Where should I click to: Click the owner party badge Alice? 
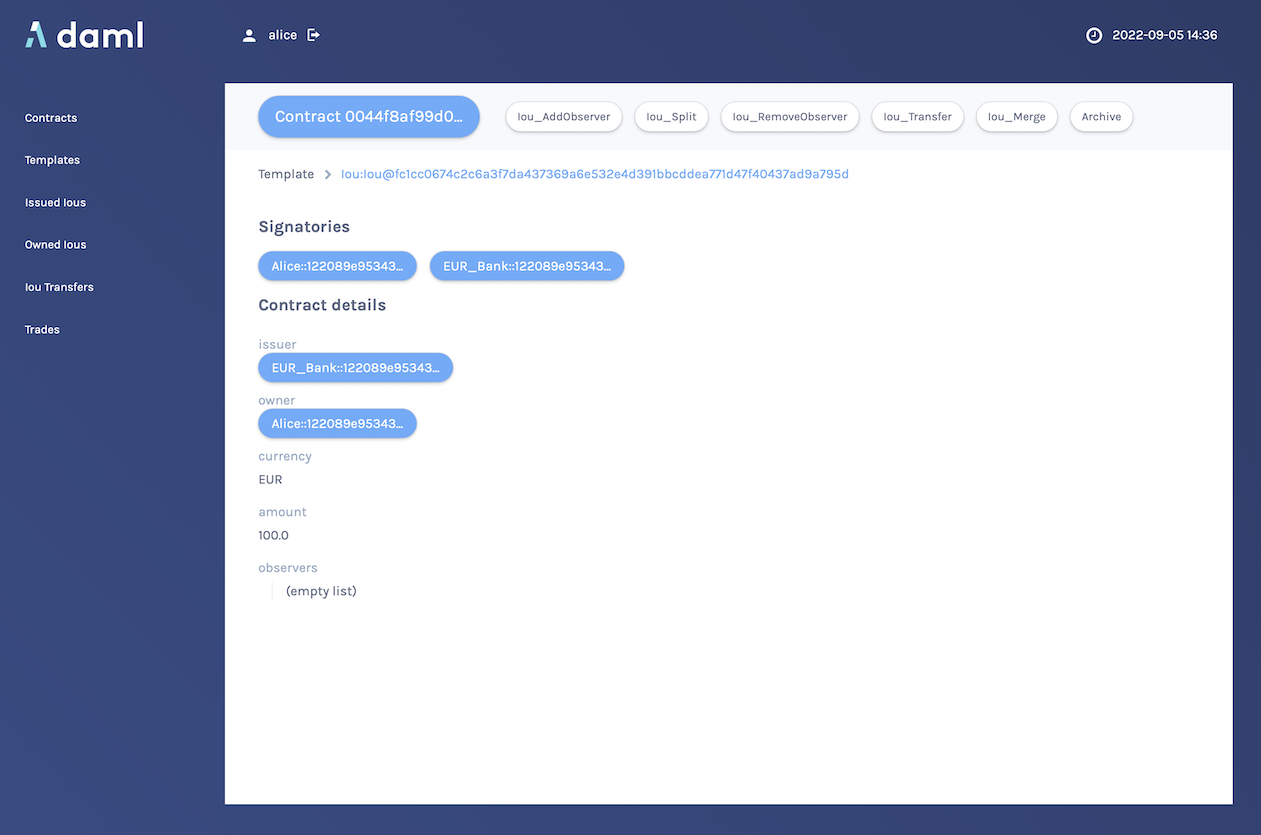click(337, 423)
